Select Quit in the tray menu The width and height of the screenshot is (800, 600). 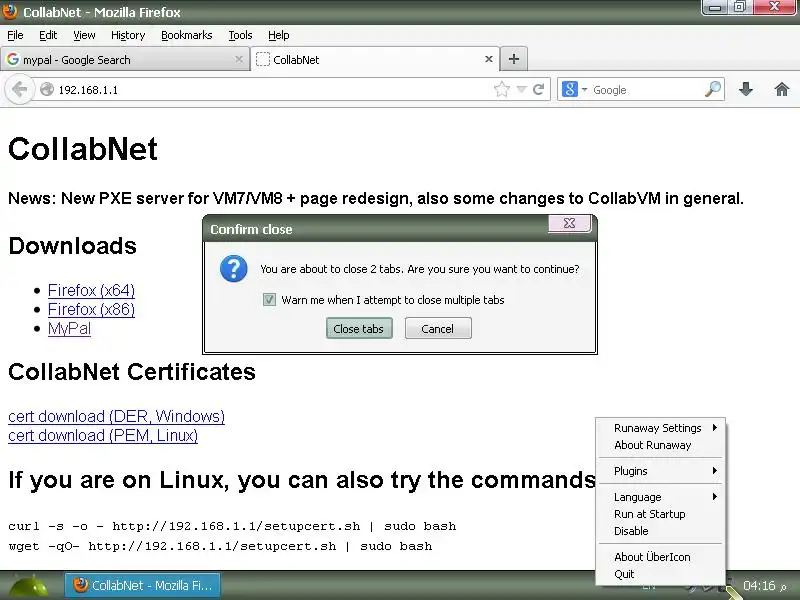coord(660,574)
